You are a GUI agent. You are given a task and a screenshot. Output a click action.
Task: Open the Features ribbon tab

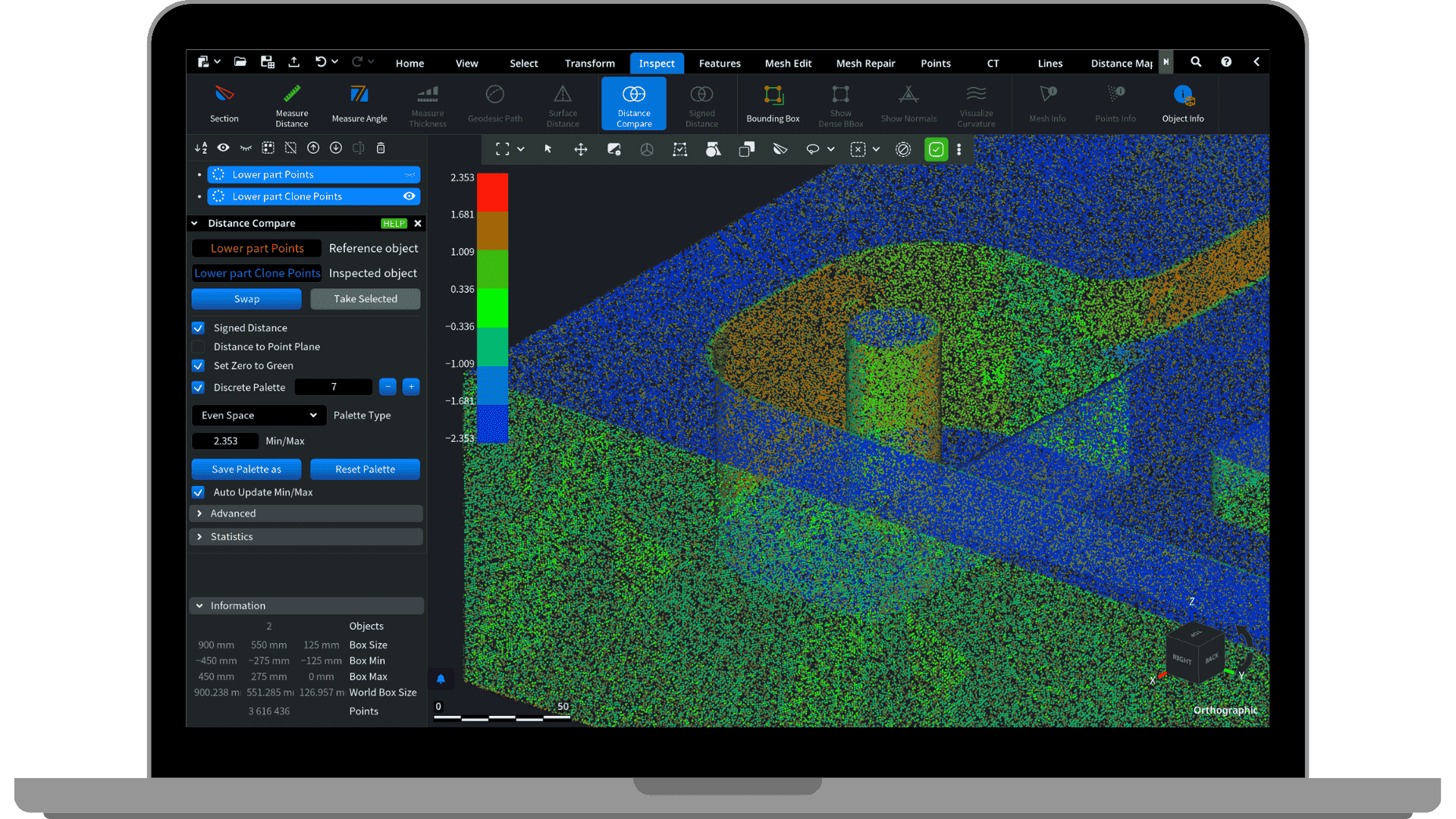coord(720,64)
